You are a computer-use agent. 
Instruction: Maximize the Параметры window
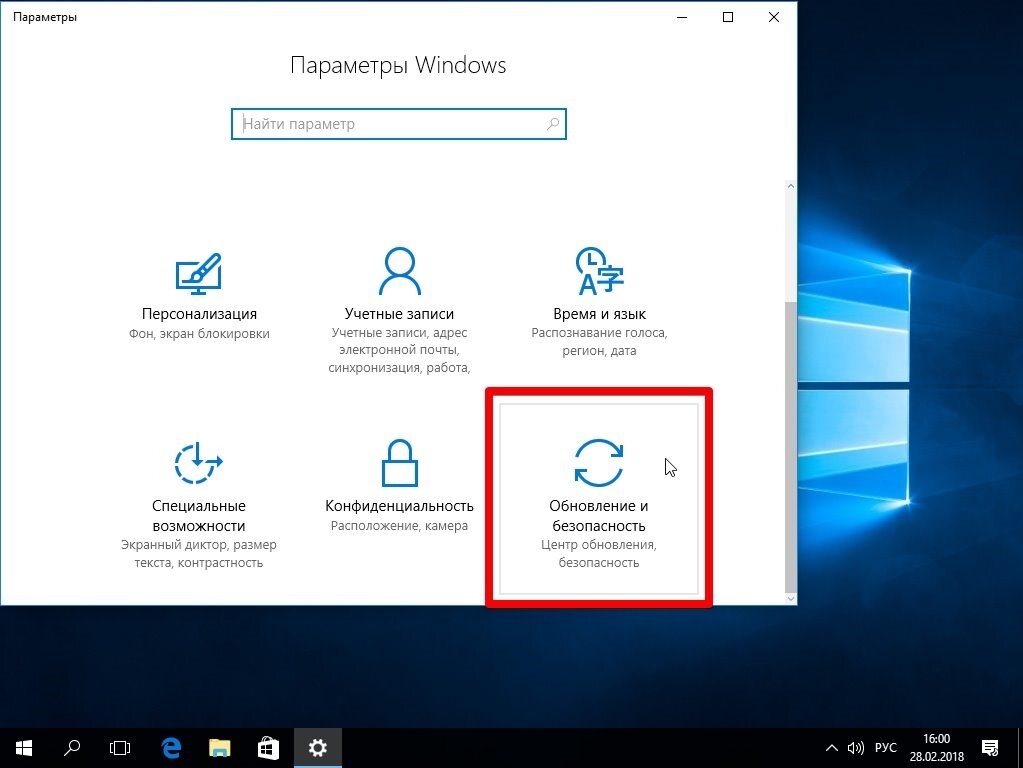click(x=728, y=17)
